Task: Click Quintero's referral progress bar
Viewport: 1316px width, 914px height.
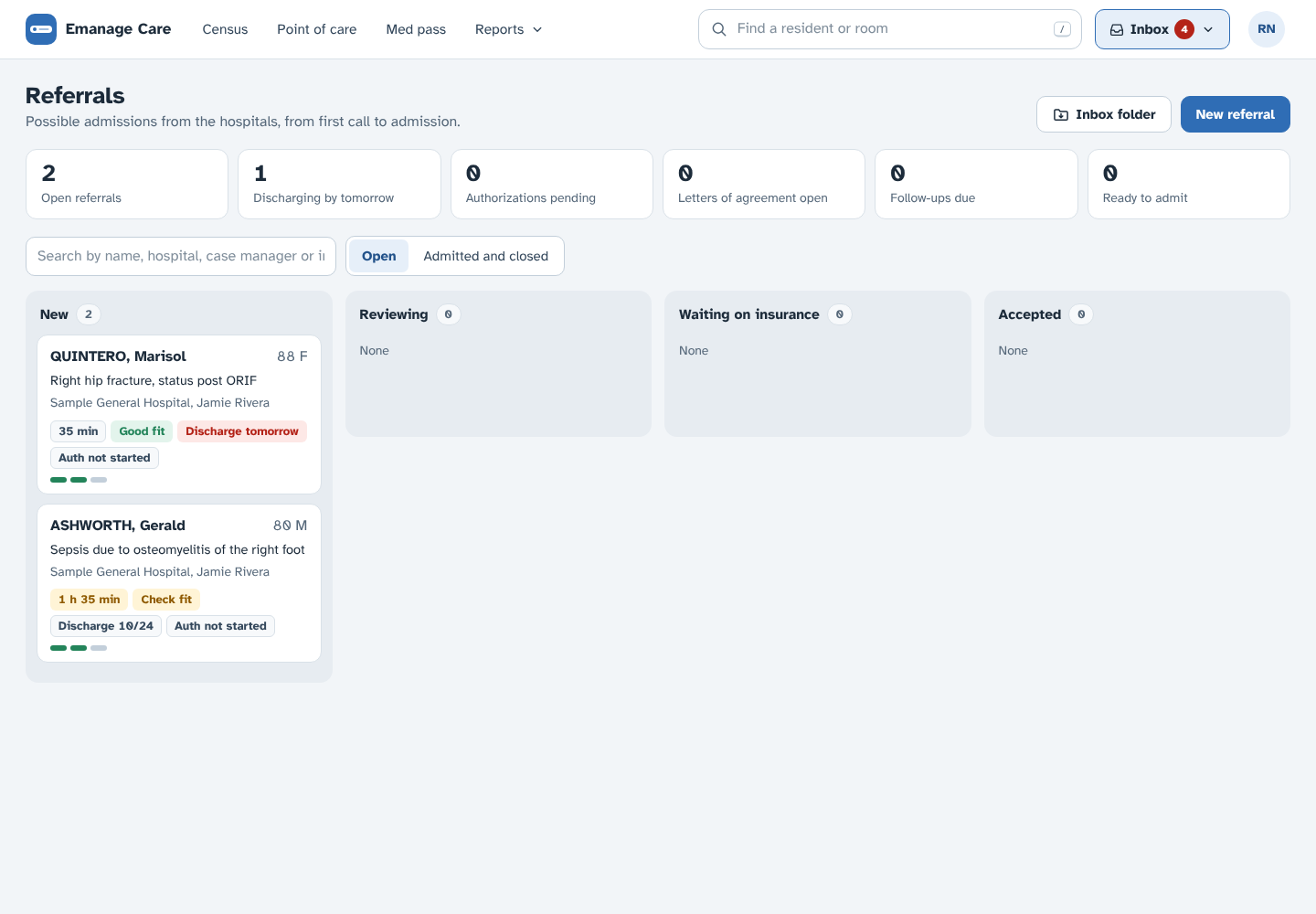Action: point(79,480)
